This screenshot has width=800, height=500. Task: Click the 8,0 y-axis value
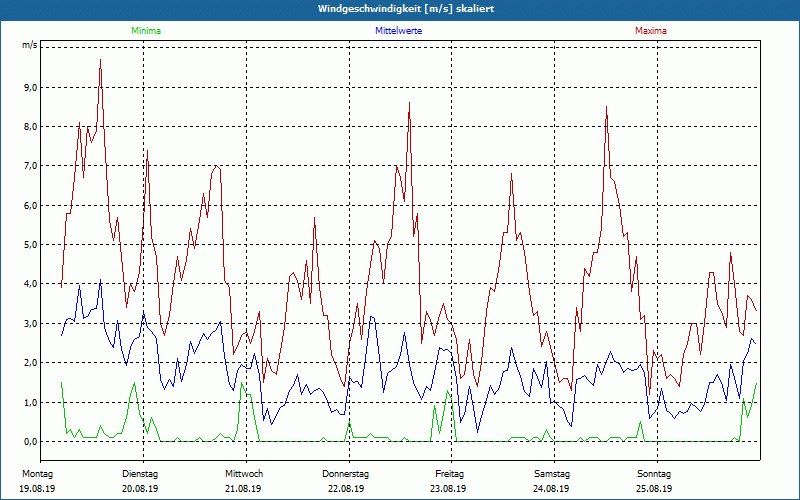[31, 127]
